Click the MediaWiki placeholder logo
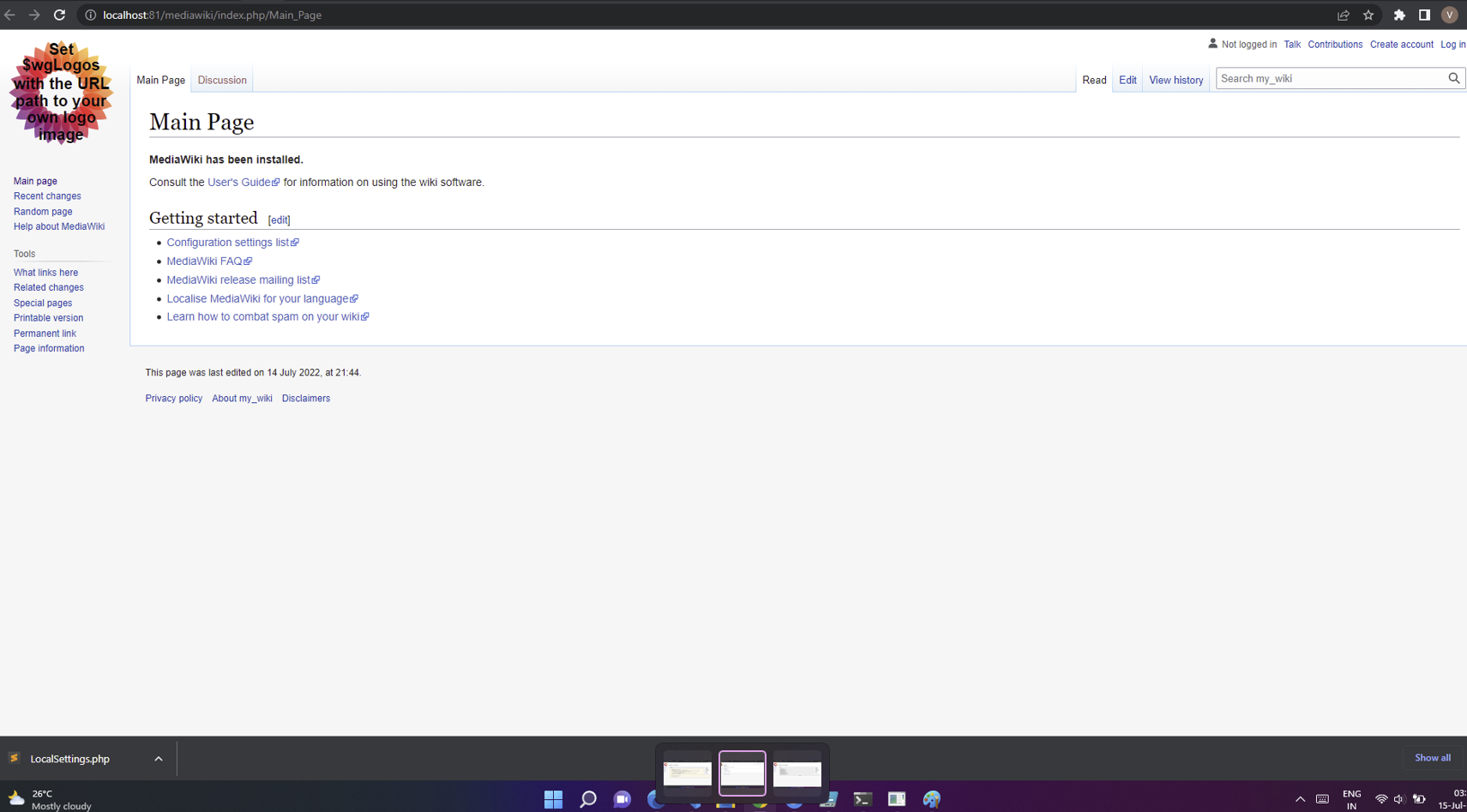 (62, 92)
